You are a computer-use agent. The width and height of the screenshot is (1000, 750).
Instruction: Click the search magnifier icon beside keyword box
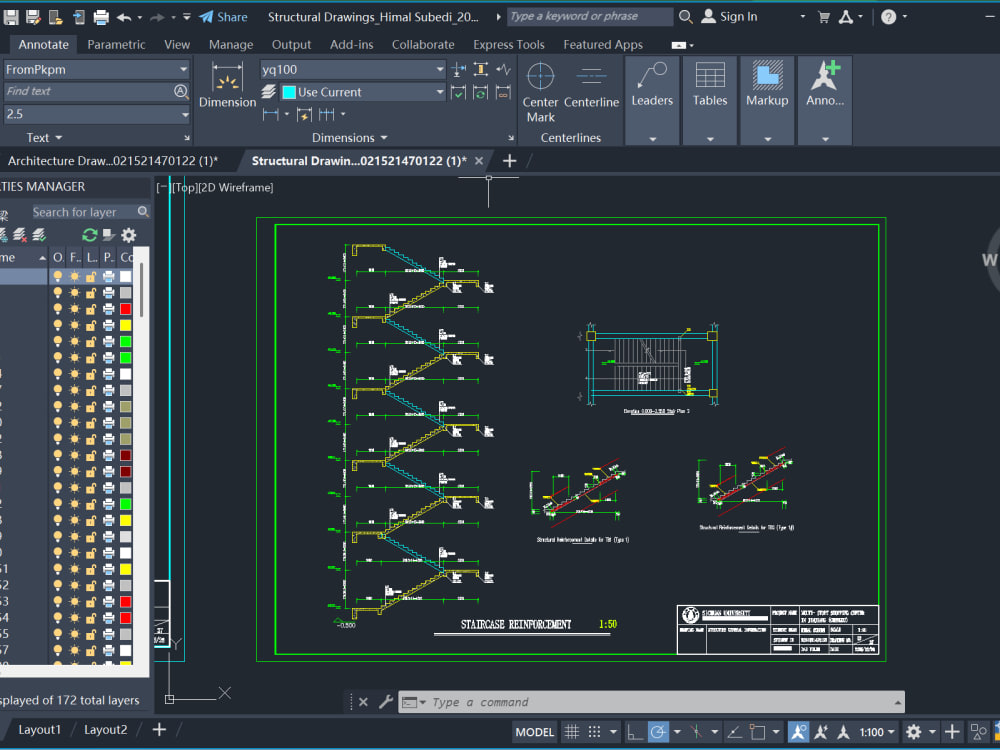click(686, 17)
